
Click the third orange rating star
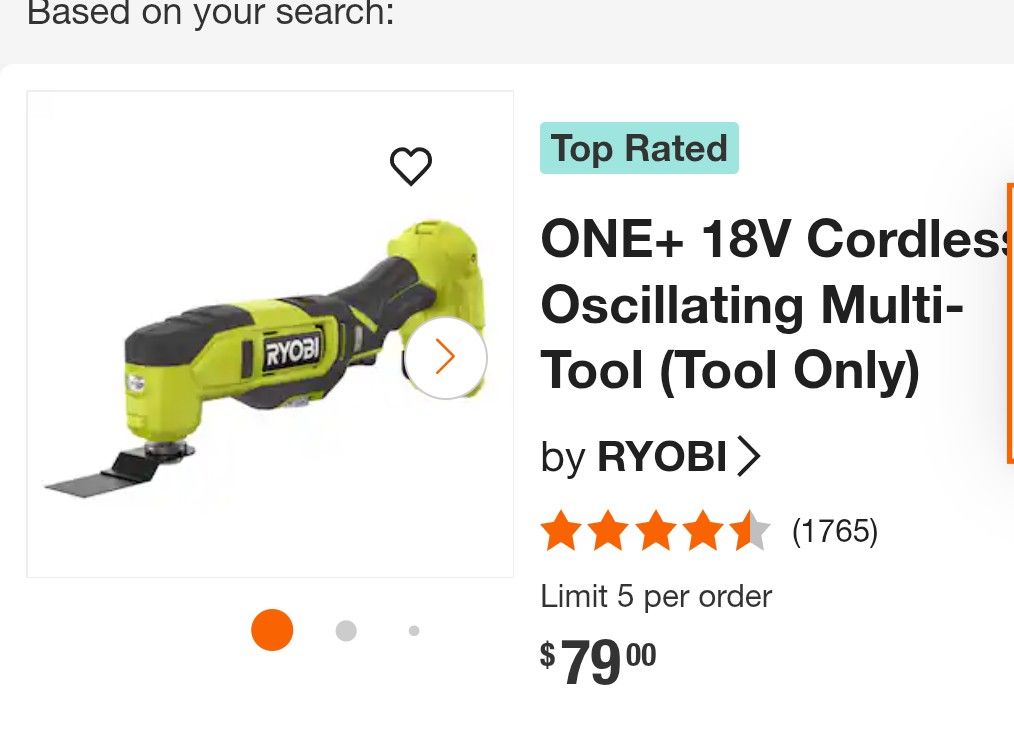(656, 531)
